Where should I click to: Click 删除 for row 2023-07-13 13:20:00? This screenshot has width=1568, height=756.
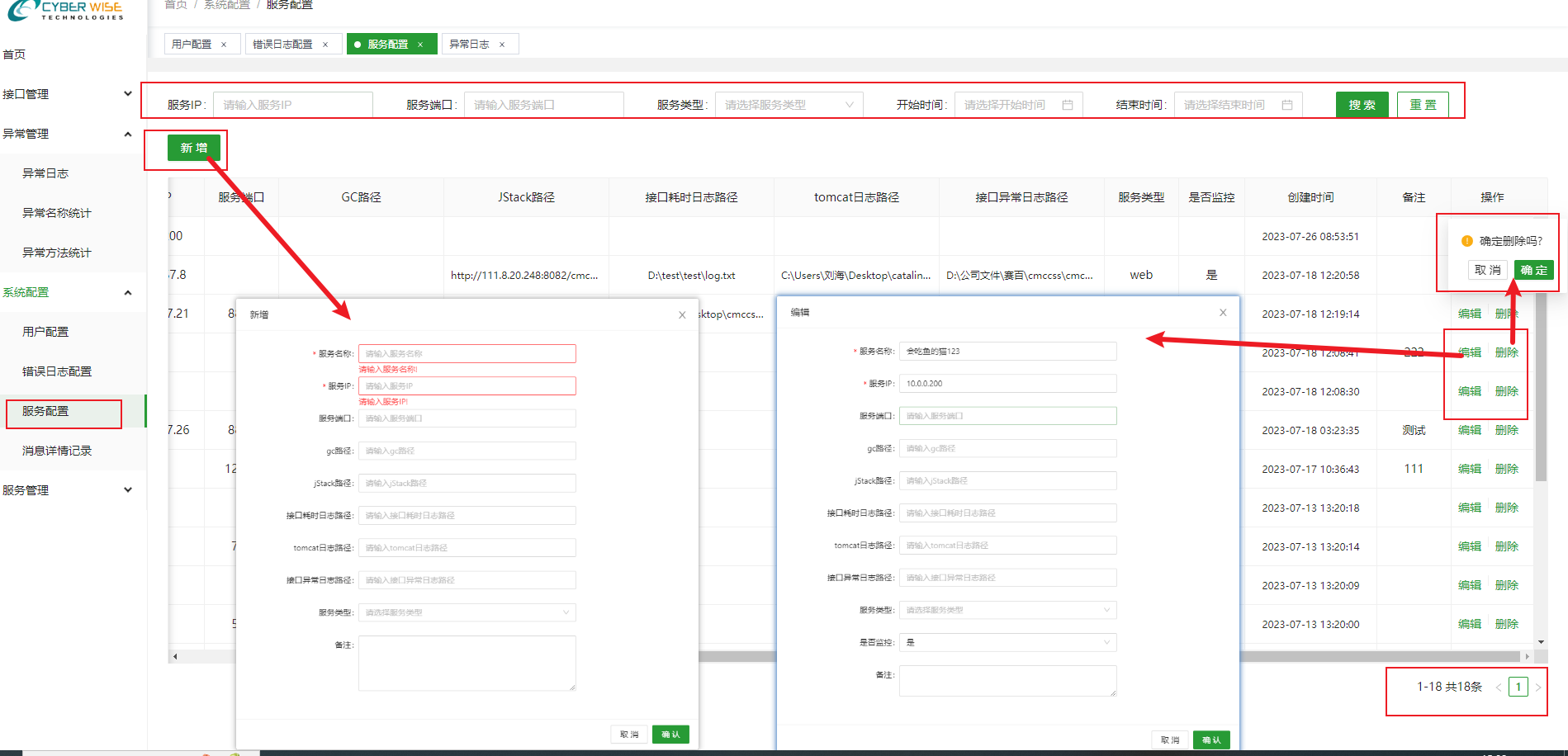[x=1507, y=624]
